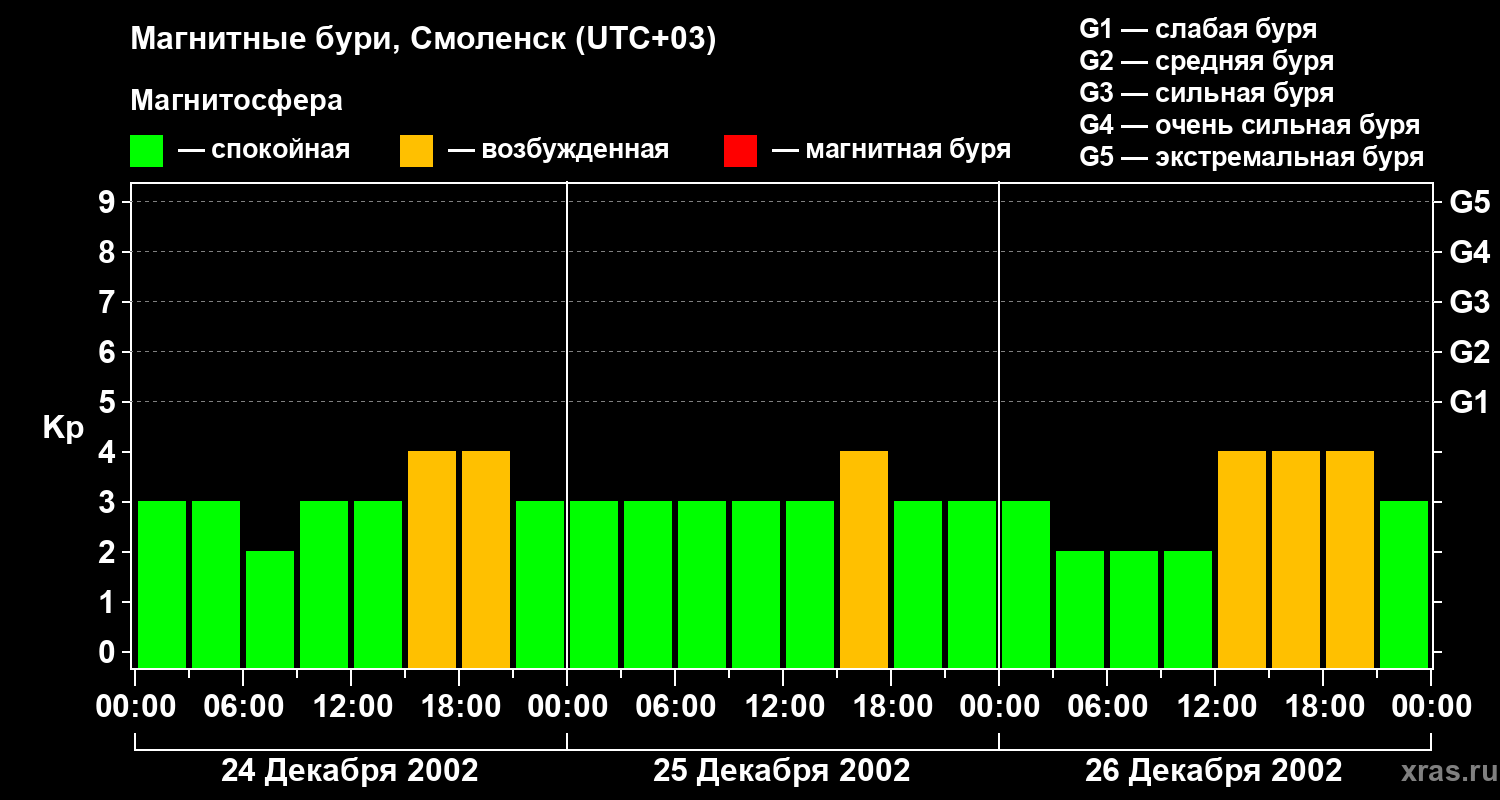Click the '18:00' tick label for 25 Декабря
Viewport: 1500px width, 800px height.
point(891,706)
